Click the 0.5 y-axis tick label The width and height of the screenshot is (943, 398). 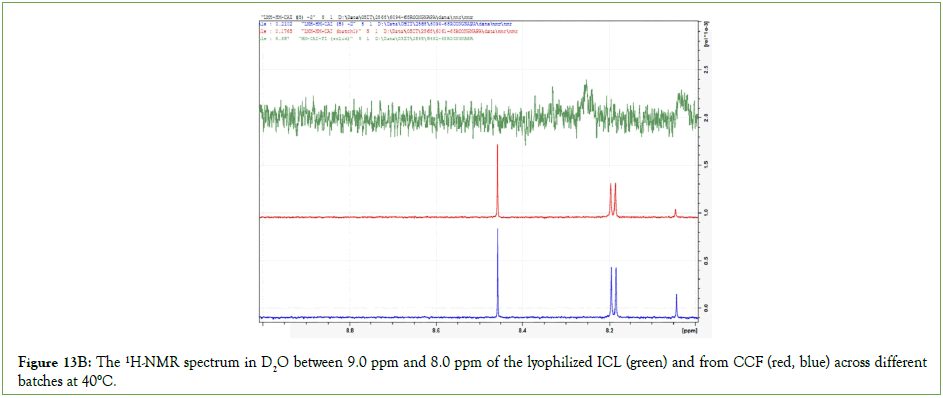[x=707, y=260]
